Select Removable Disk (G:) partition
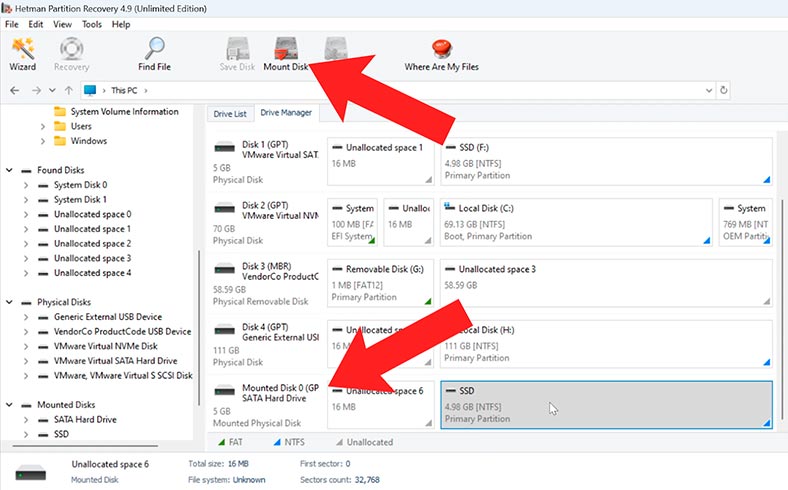 [380, 283]
